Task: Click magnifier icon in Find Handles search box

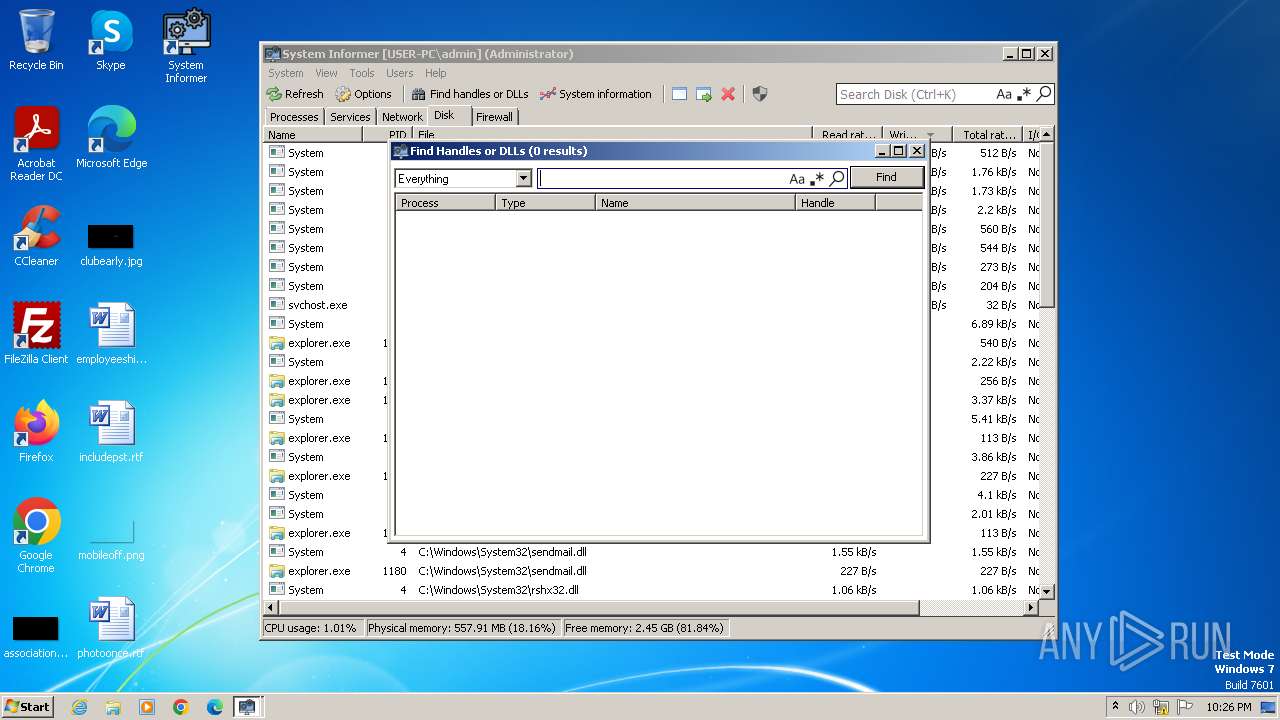Action: tap(837, 179)
